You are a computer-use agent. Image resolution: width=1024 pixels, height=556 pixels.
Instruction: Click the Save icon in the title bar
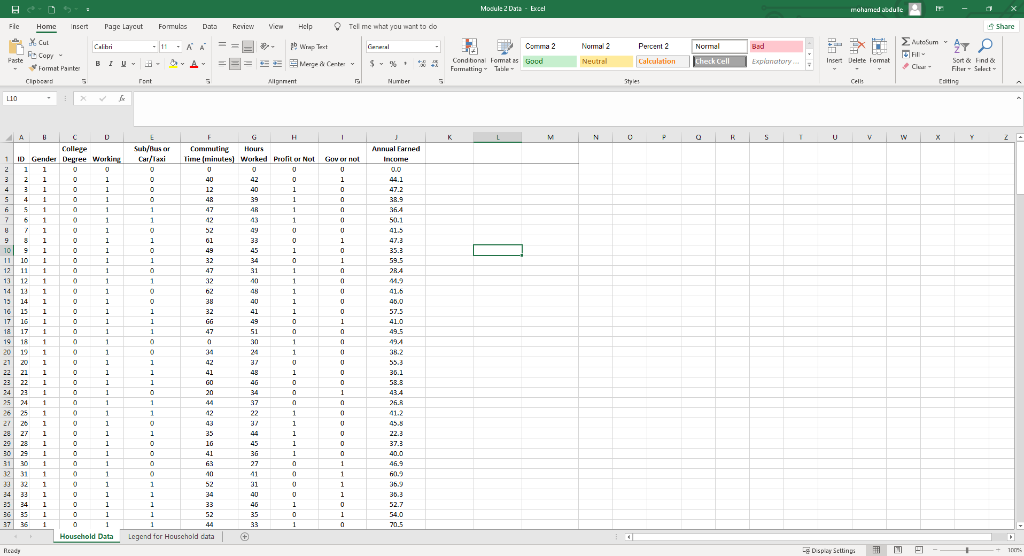point(15,9)
